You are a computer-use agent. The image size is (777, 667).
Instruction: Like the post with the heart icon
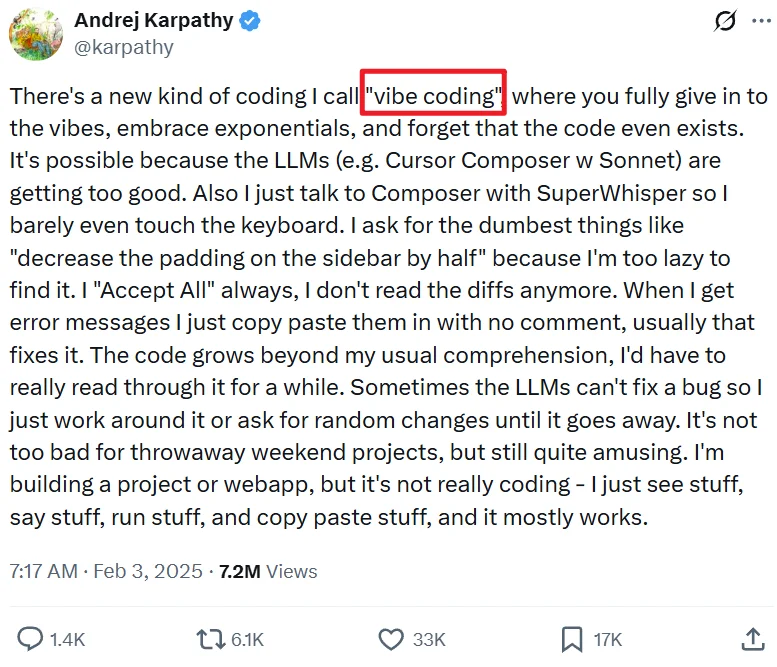pos(391,639)
